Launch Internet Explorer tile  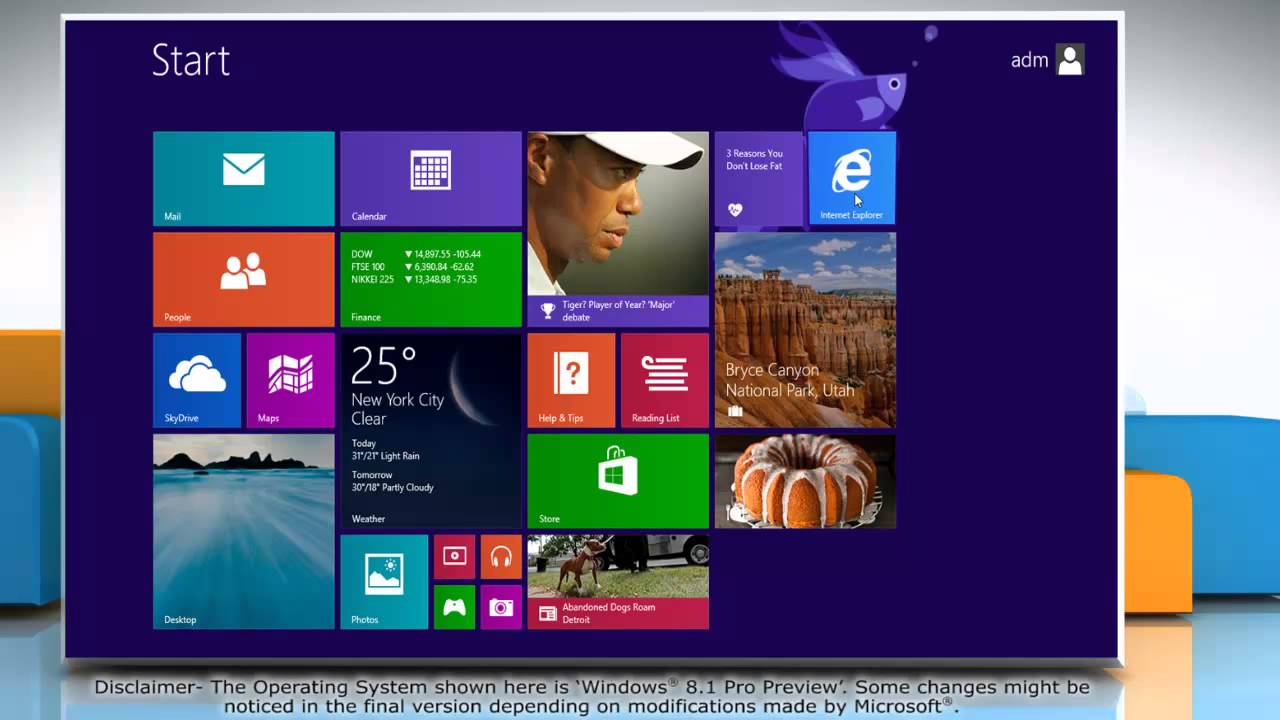coord(852,179)
